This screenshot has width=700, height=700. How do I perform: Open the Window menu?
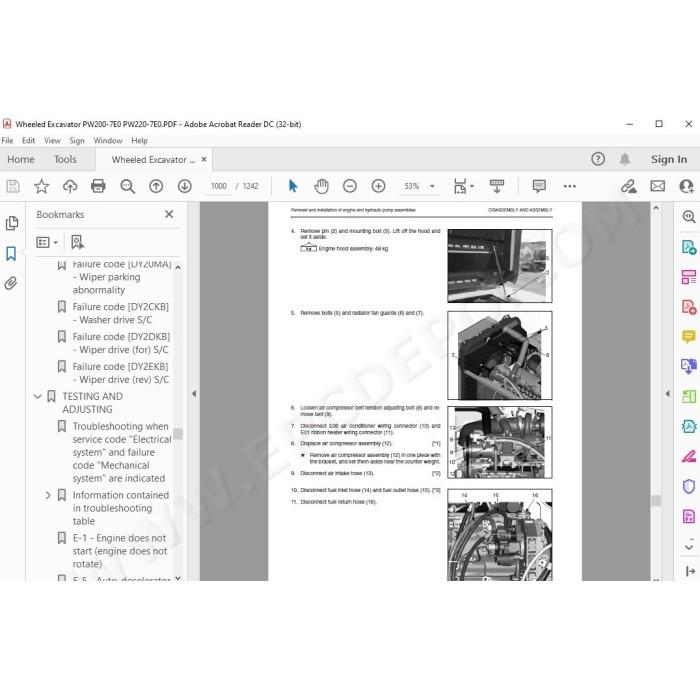pyautogui.click(x=108, y=141)
